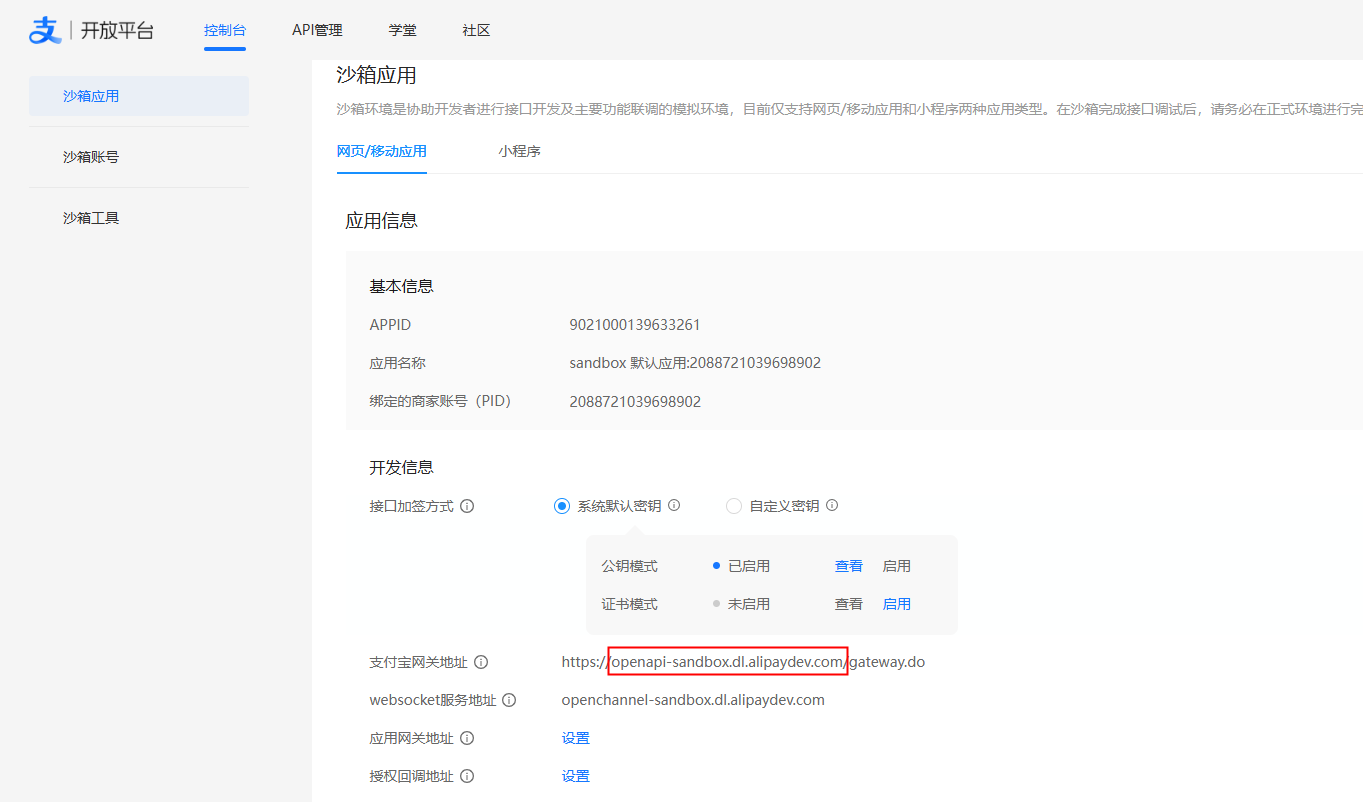1363x802 pixels.
Task: Click 设置 link for 授权回调地址
Action: click(576, 776)
